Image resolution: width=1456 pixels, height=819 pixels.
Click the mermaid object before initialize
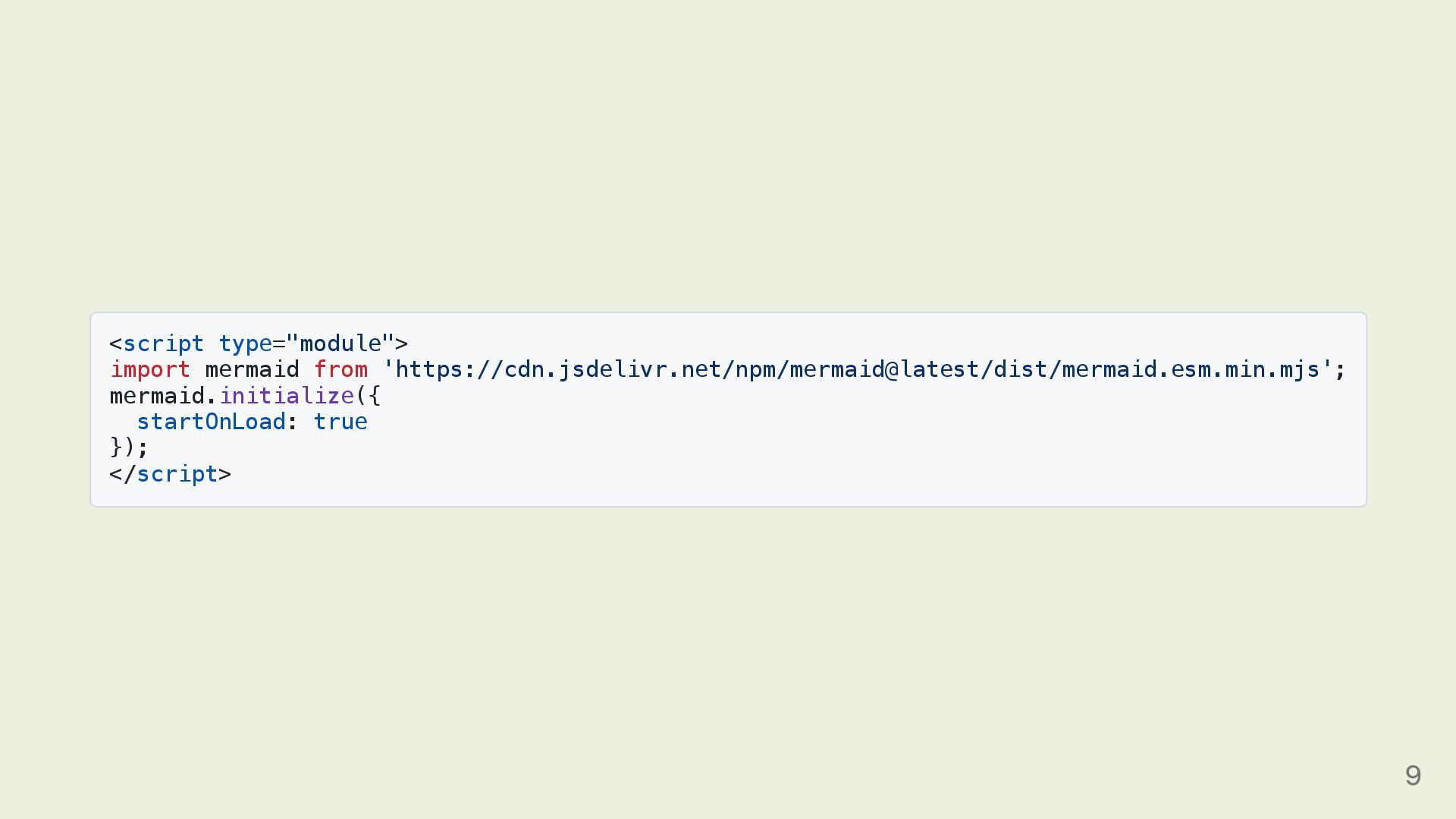[x=157, y=396]
